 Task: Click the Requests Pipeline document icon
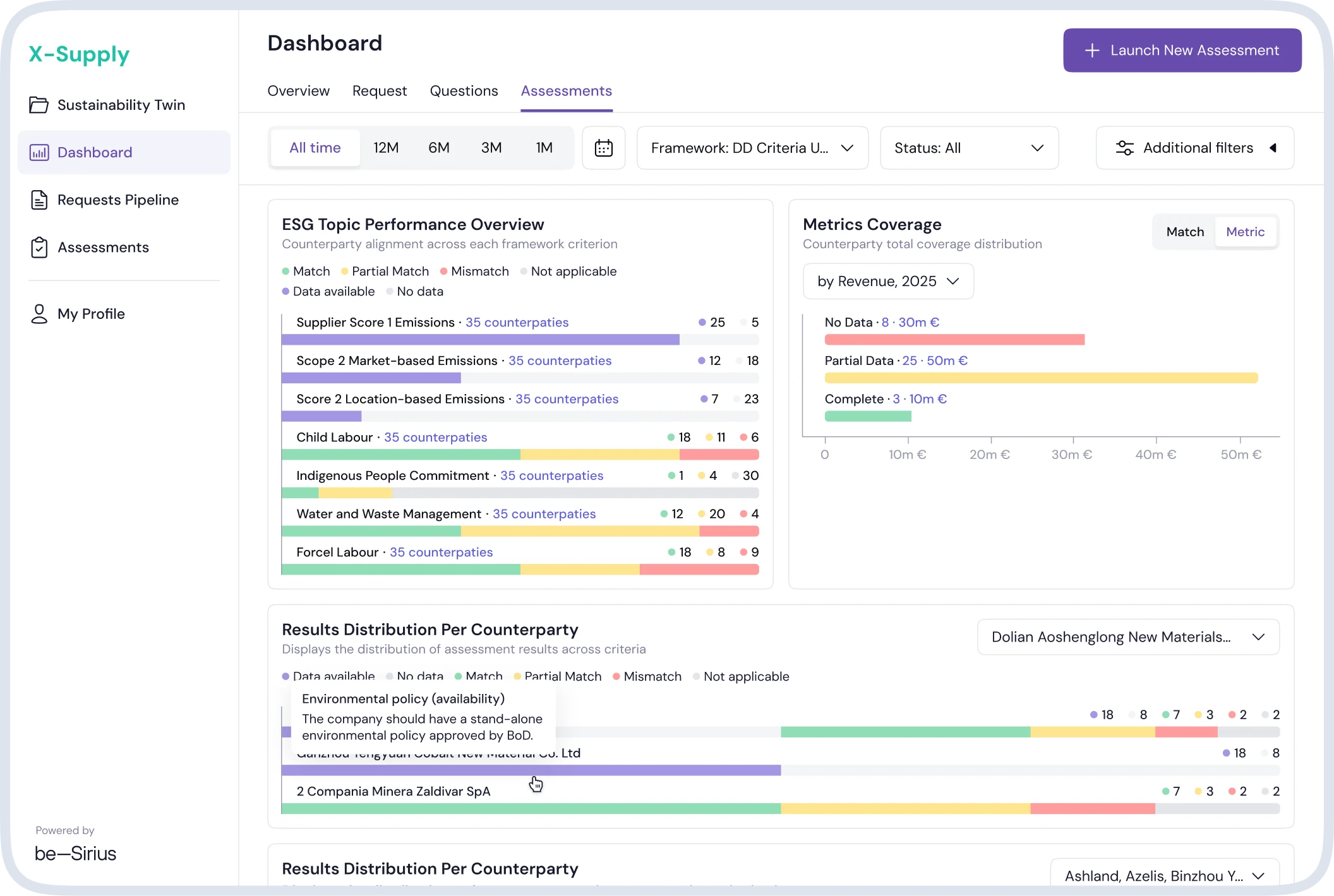[x=39, y=200]
